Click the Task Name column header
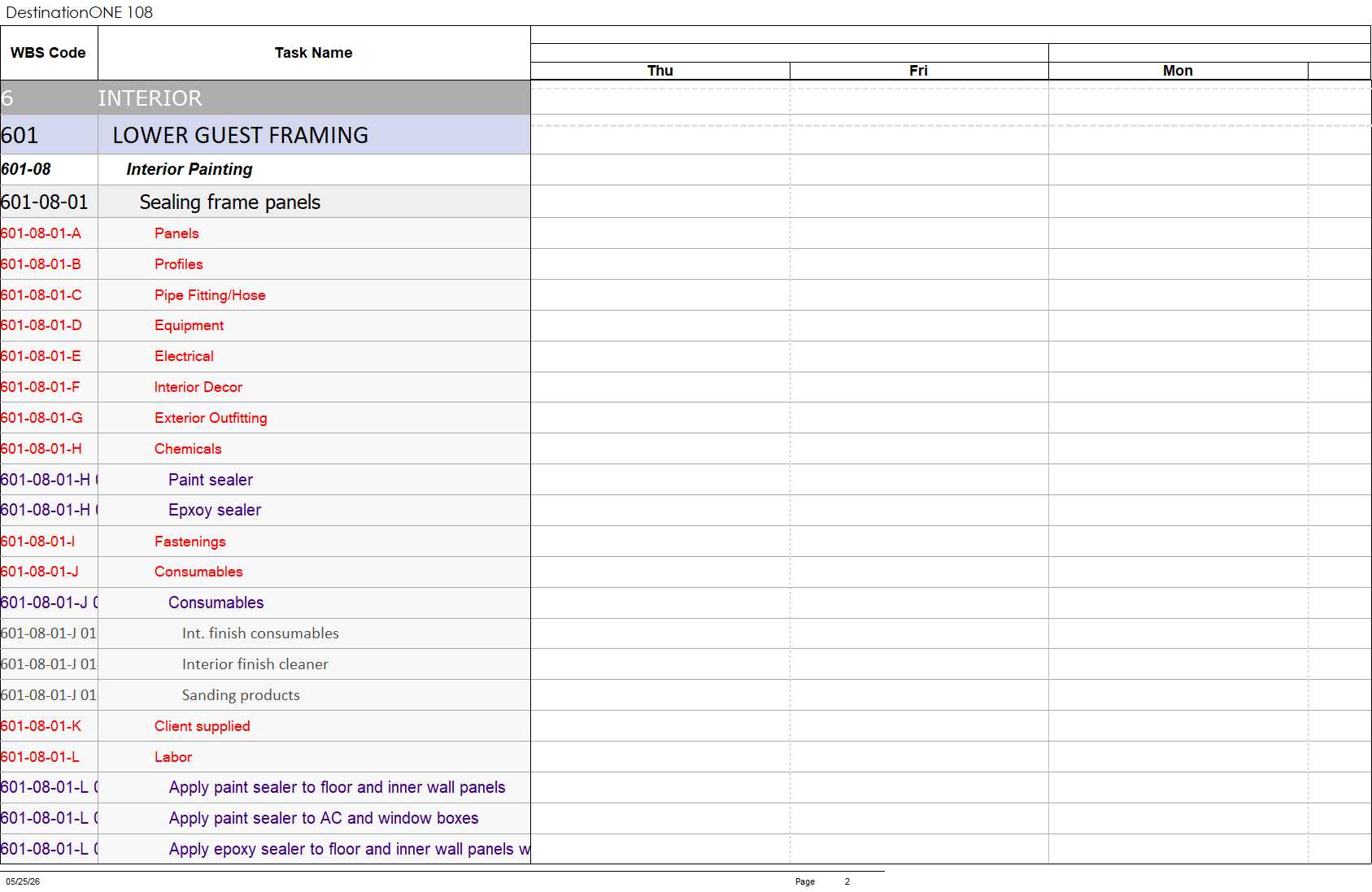 [x=314, y=53]
